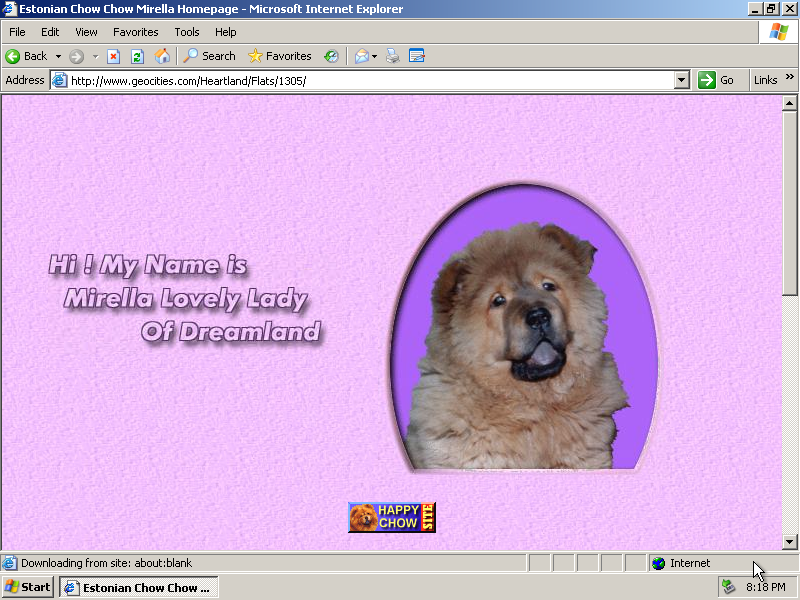Viewport: 800px width, 600px height.
Task: Refresh the current page
Action: click(138, 56)
